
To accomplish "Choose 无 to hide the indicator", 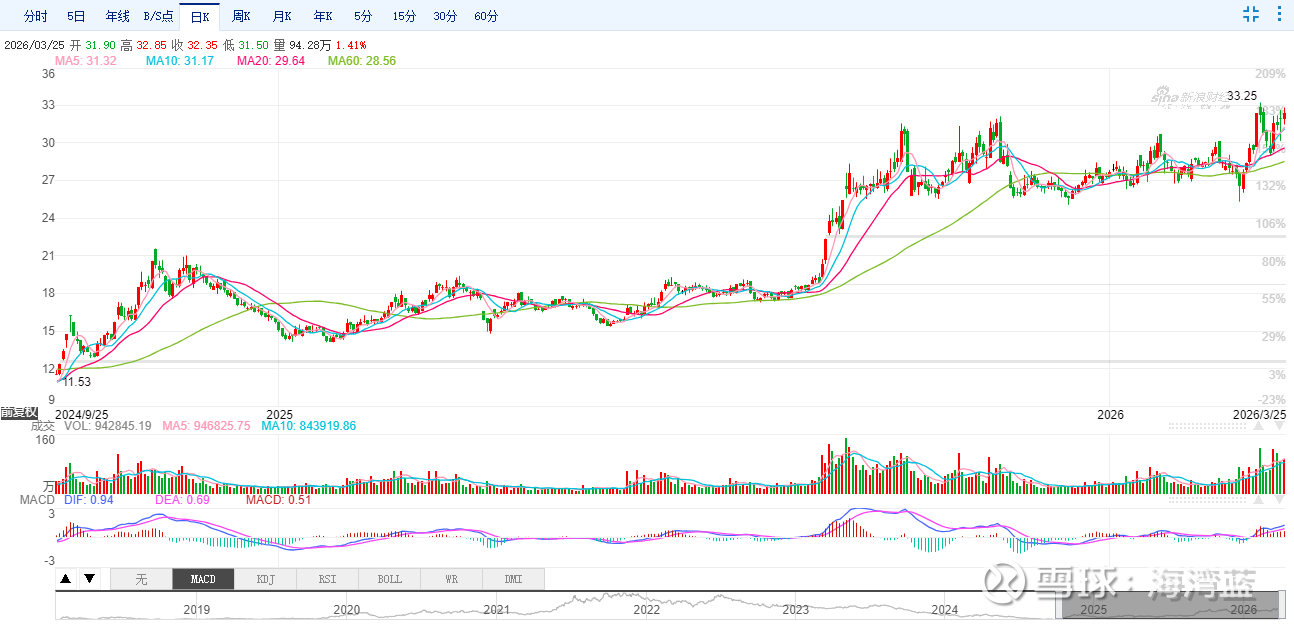I will [x=141, y=579].
